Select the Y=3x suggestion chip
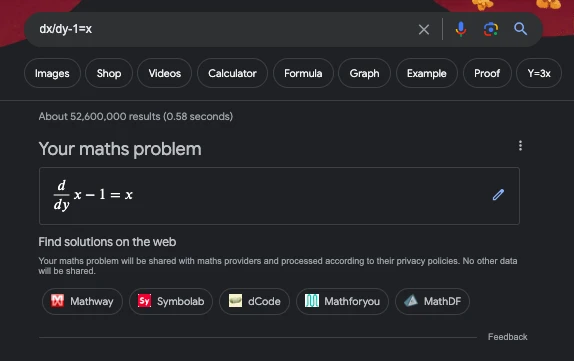 pos(539,73)
